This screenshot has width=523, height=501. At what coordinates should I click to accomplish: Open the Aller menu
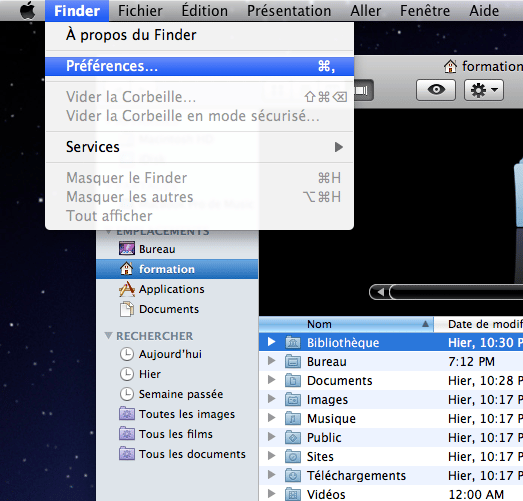pos(366,11)
